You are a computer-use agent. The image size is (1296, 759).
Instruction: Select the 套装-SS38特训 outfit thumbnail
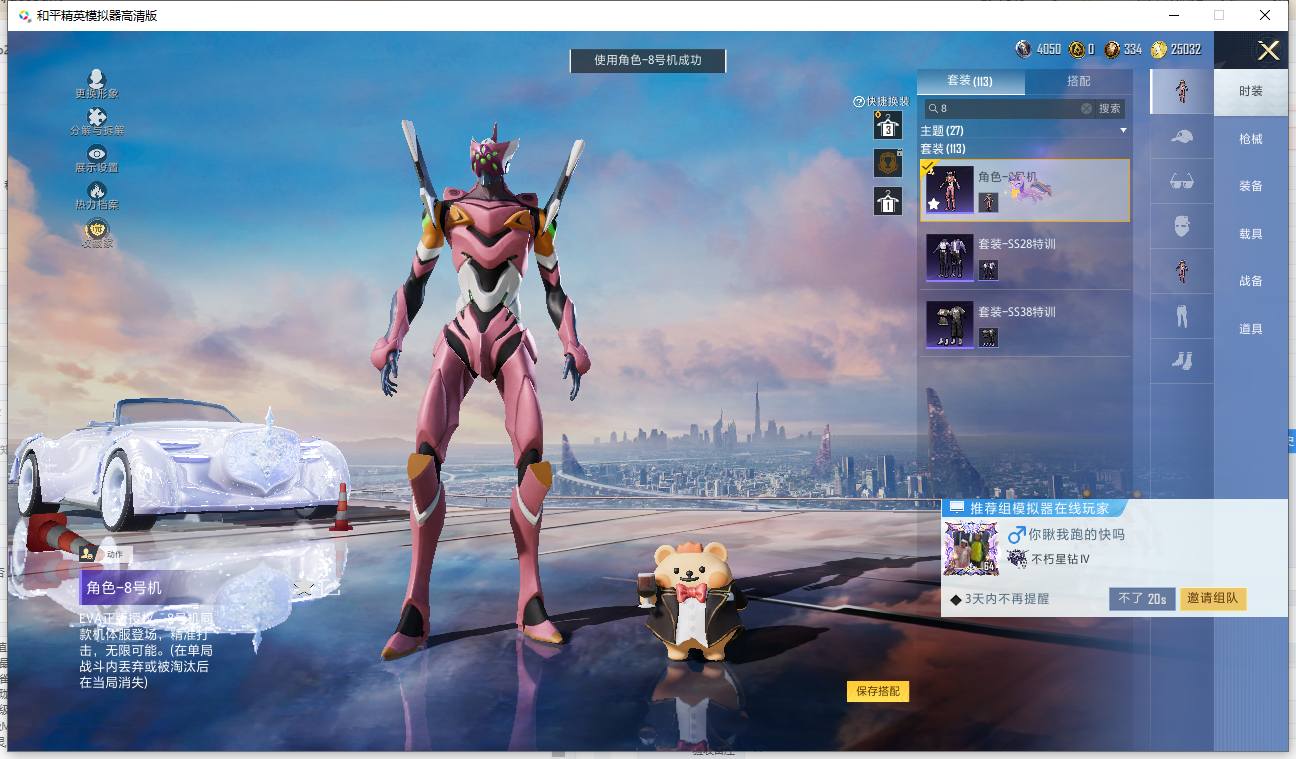tap(950, 325)
